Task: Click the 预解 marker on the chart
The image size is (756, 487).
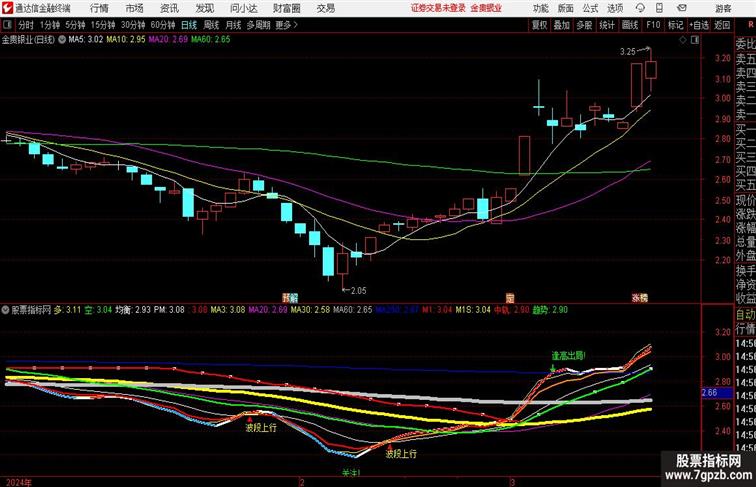Action: [290, 297]
